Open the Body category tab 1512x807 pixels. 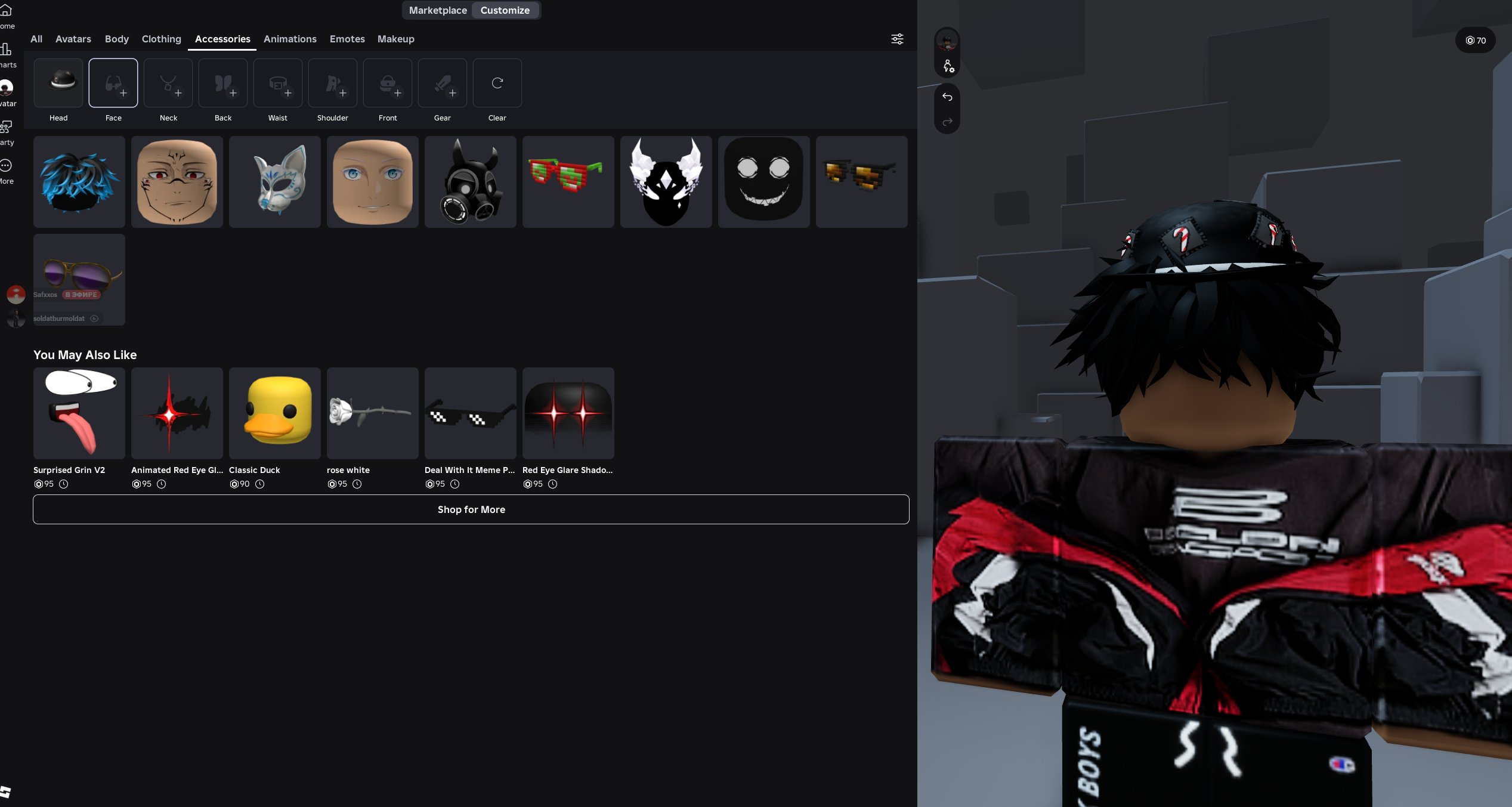click(x=117, y=39)
